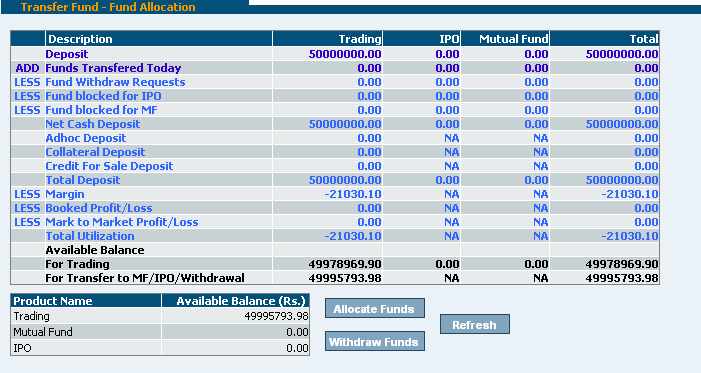
Task: Open the Collateral Deposit link
Action: (95, 152)
